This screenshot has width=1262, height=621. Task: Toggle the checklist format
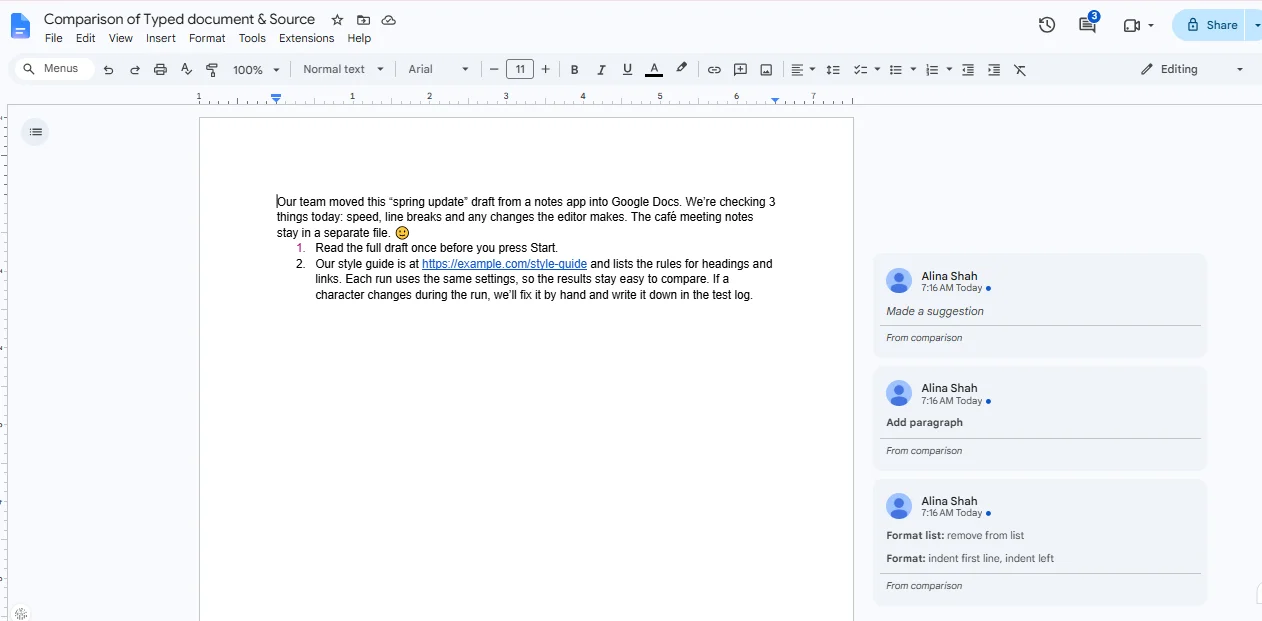click(860, 70)
